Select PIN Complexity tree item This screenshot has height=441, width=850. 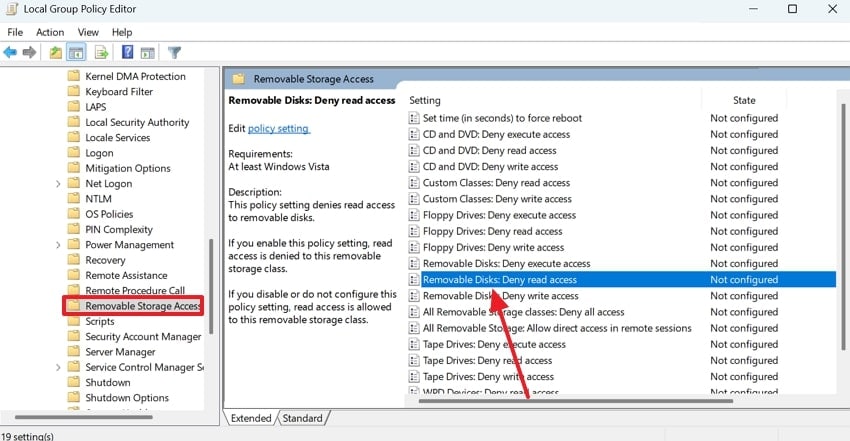pyautogui.click(x=119, y=229)
